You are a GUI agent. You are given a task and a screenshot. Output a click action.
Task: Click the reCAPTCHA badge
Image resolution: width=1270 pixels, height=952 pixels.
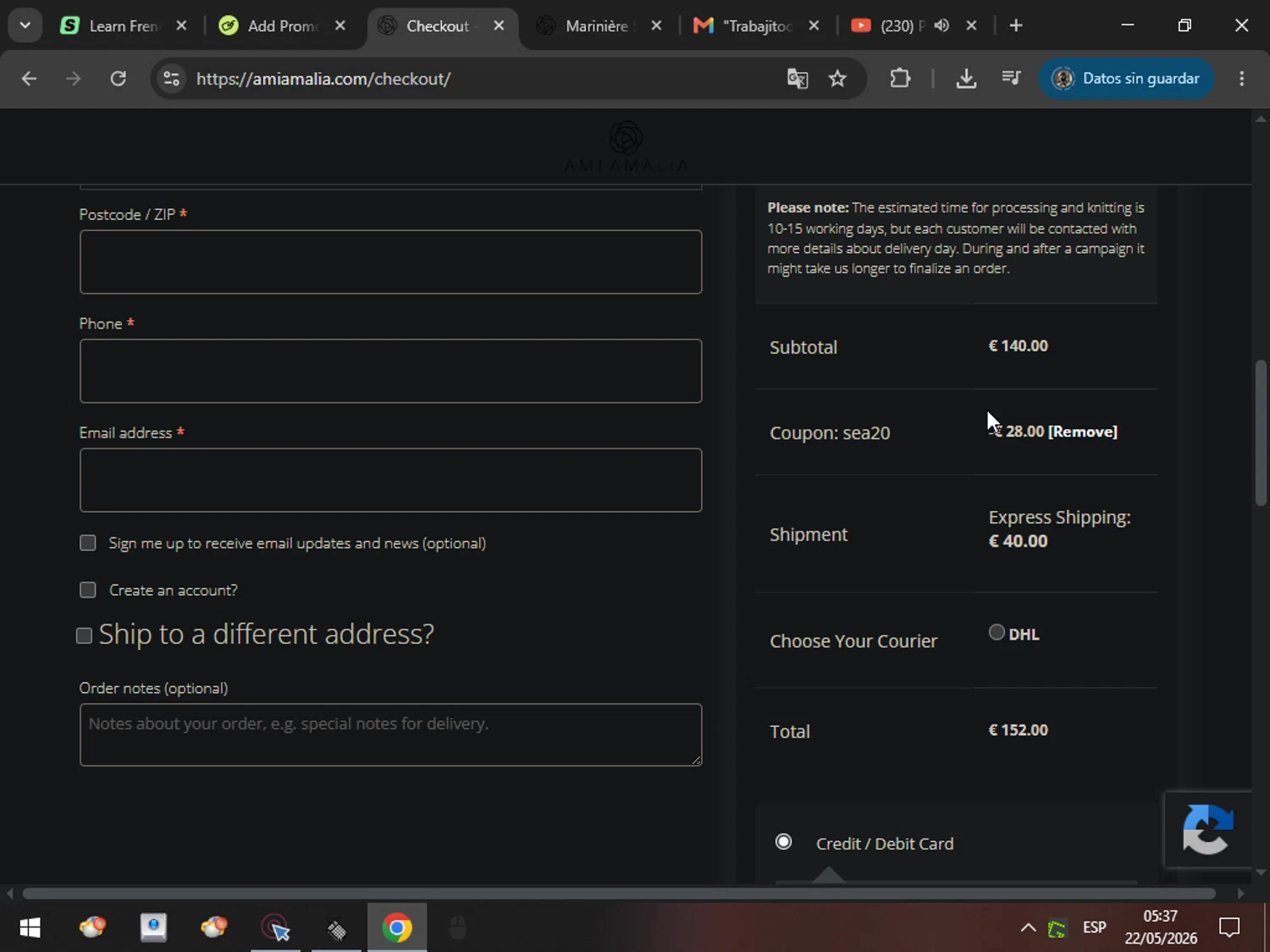coord(1208,829)
